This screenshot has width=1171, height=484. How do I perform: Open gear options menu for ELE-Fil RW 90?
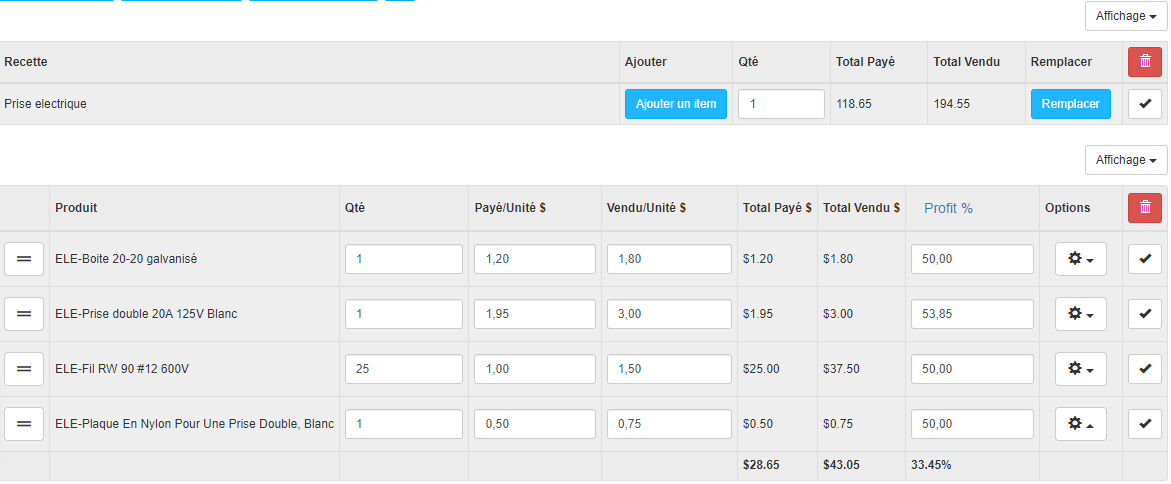(1080, 369)
